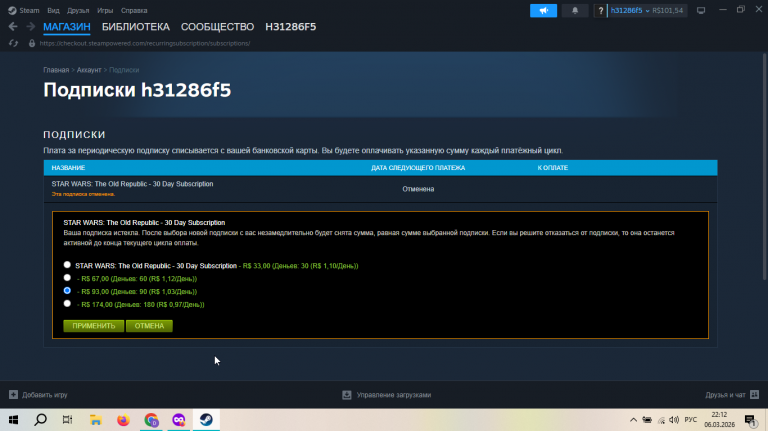Click the blue megaphone announcements button
Screen dimensions: 768x431
(543, 10)
